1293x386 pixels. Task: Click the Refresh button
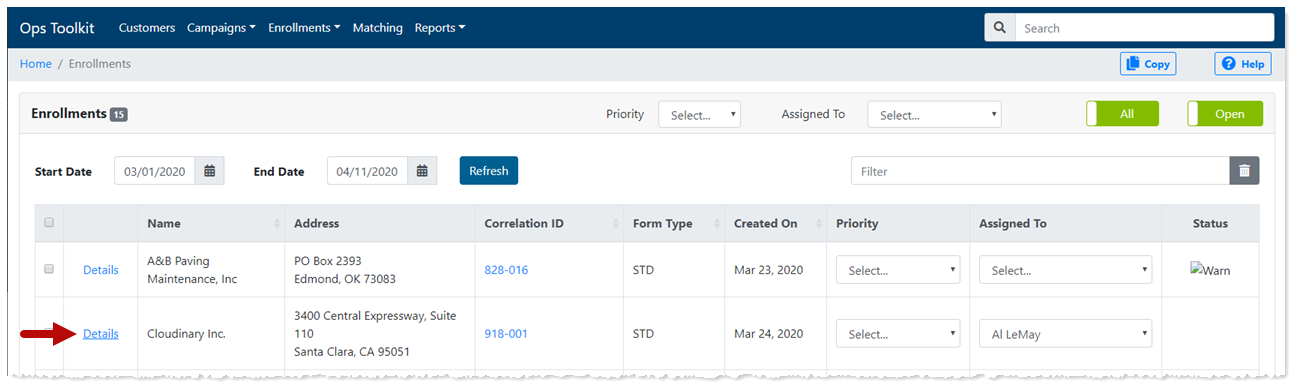coord(489,171)
